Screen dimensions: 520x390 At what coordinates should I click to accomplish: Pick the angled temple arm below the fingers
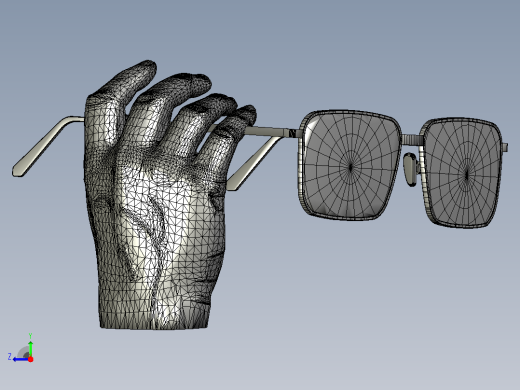pyautogui.click(x=255, y=163)
